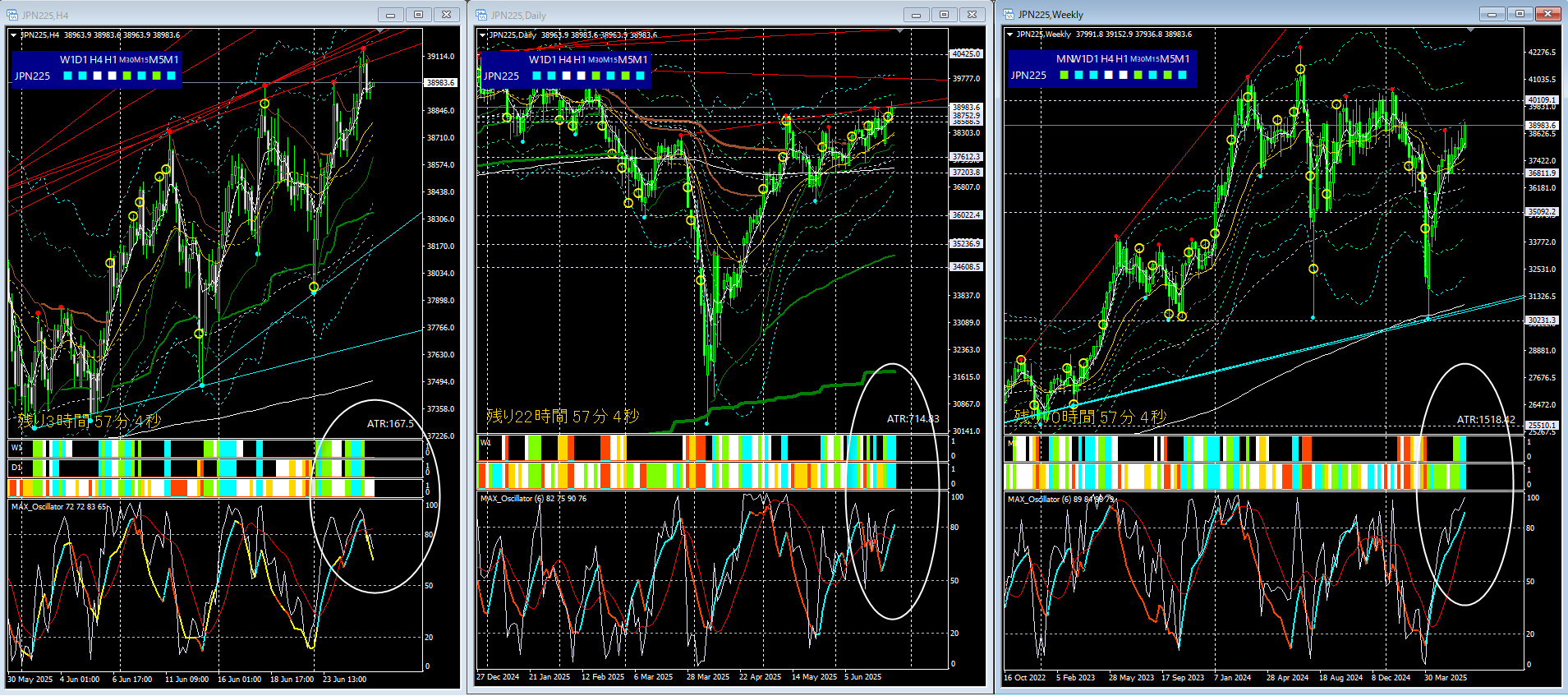1568x696 pixels.
Task: Click MAX_Oscillator (6) 82 75 90 76 label in Daily
Action: [533, 499]
